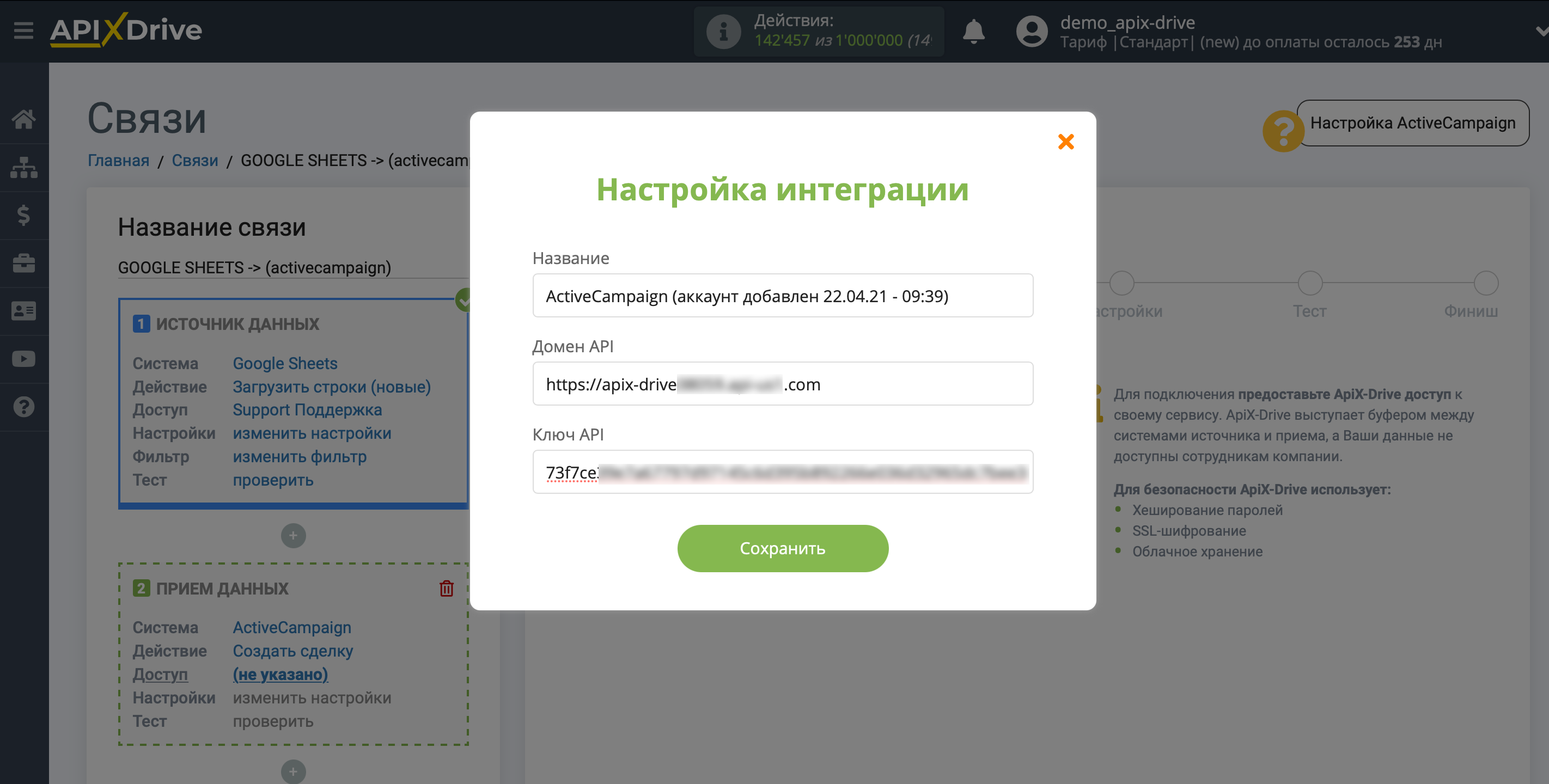The image size is (1549, 784).
Task: Open the billing dollar sidebar icon
Action: coord(23,215)
